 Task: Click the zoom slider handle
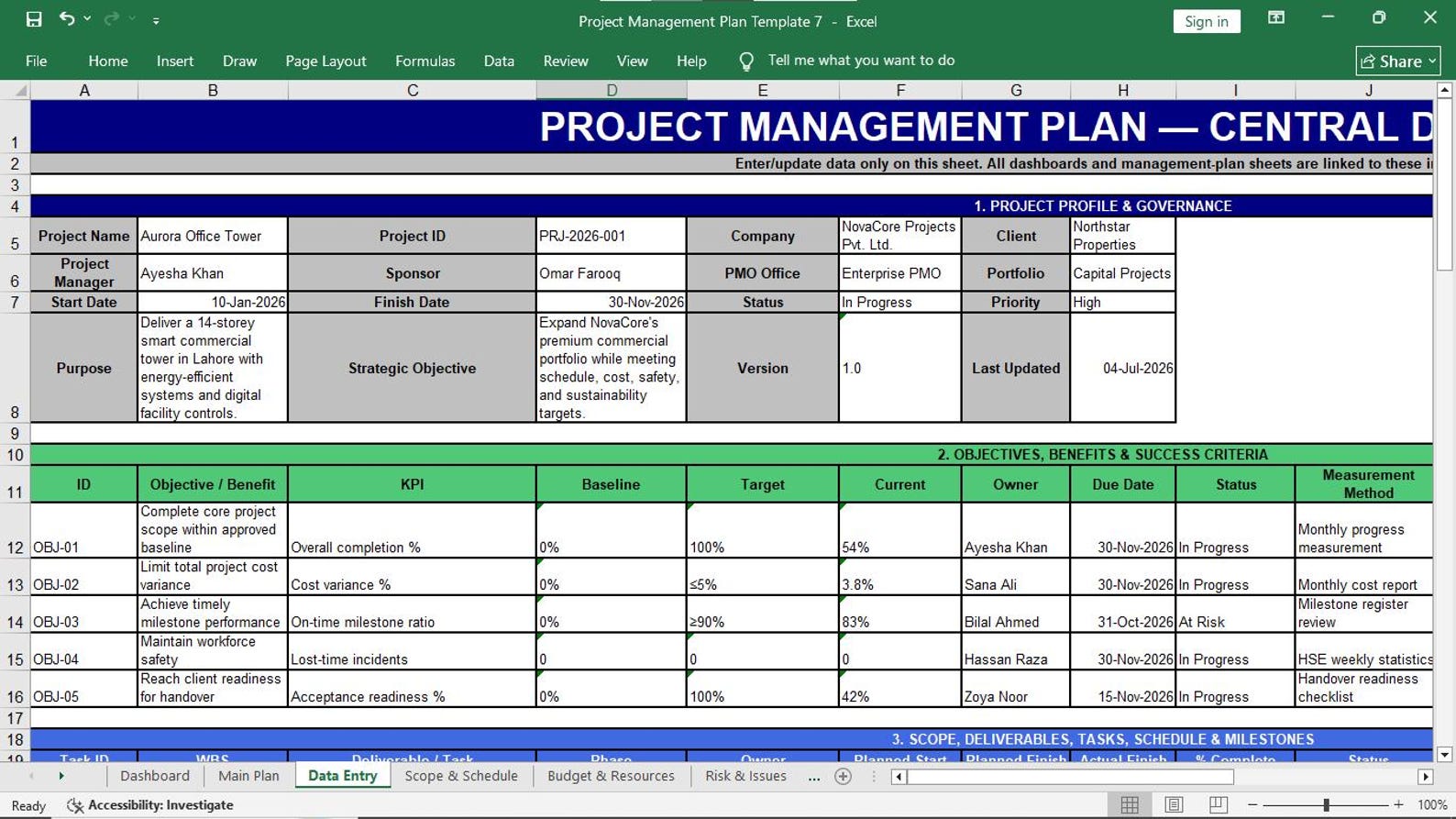point(1326,805)
